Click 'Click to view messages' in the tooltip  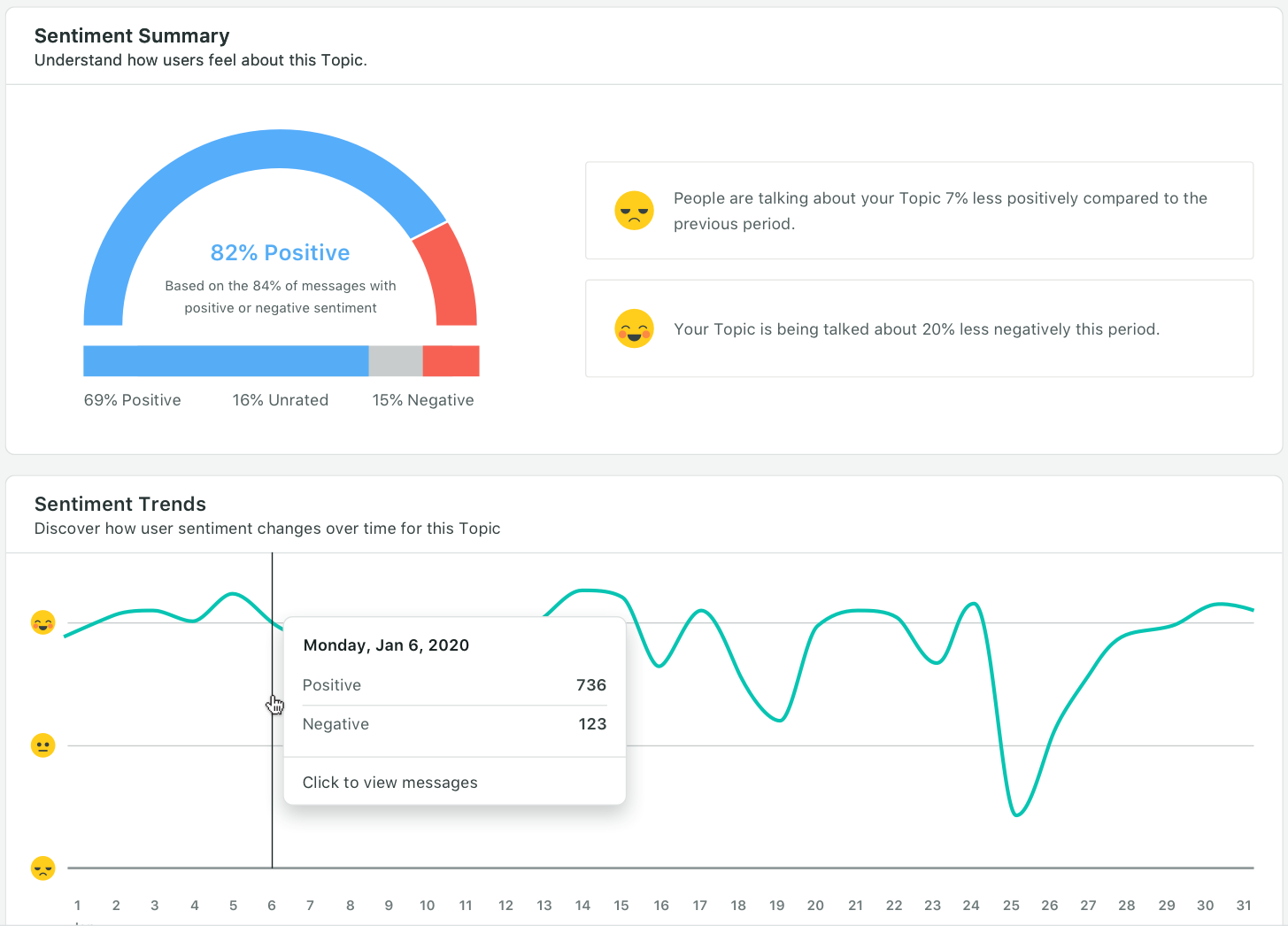[390, 783]
